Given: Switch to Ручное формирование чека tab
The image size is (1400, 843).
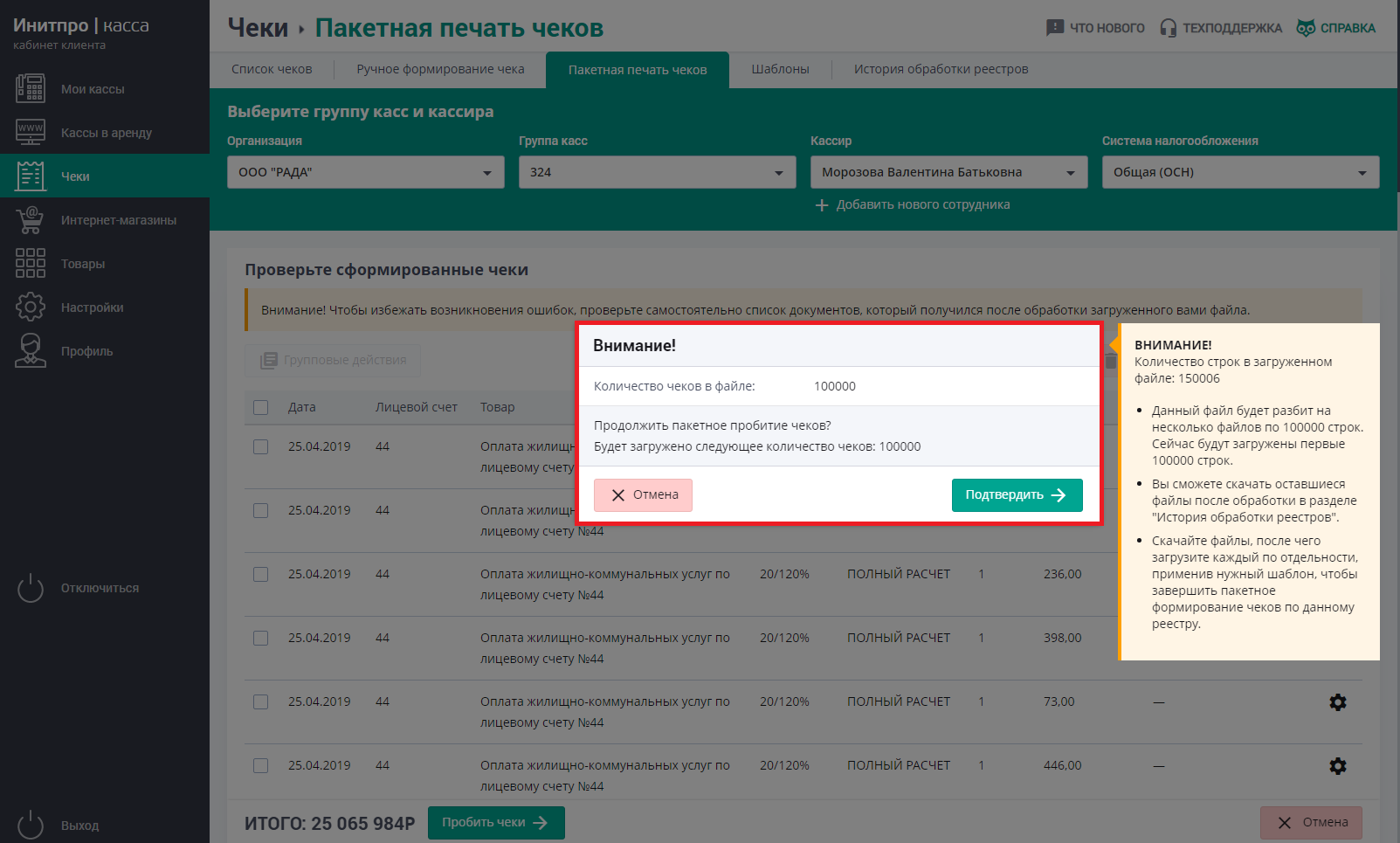Looking at the screenshot, I should pos(440,69).
